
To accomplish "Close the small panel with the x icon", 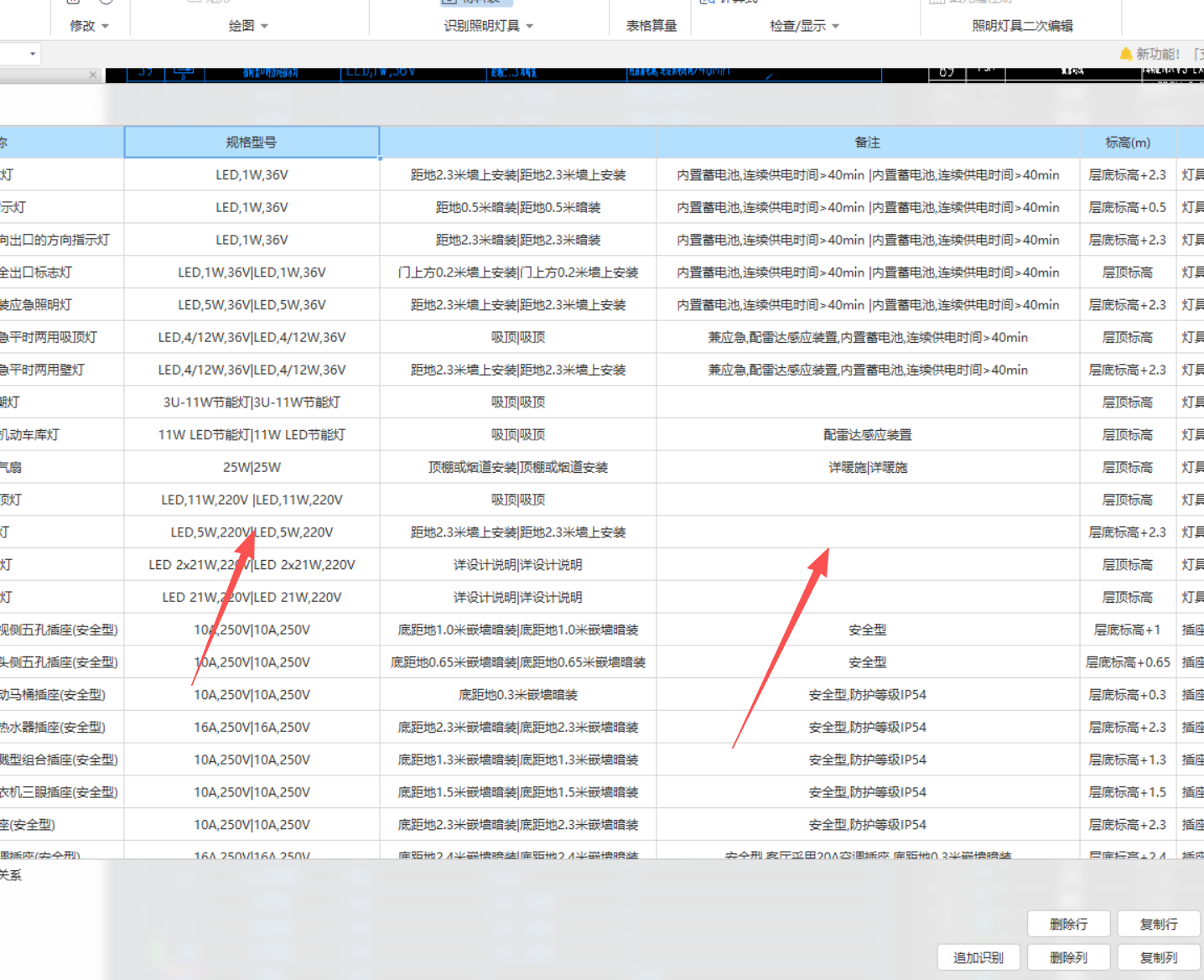I will click(x=93, y=75).
